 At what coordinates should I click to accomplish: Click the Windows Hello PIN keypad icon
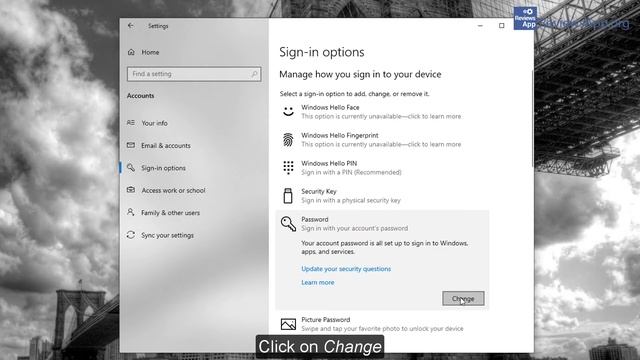pyautogui.click(x=288, y=167)
